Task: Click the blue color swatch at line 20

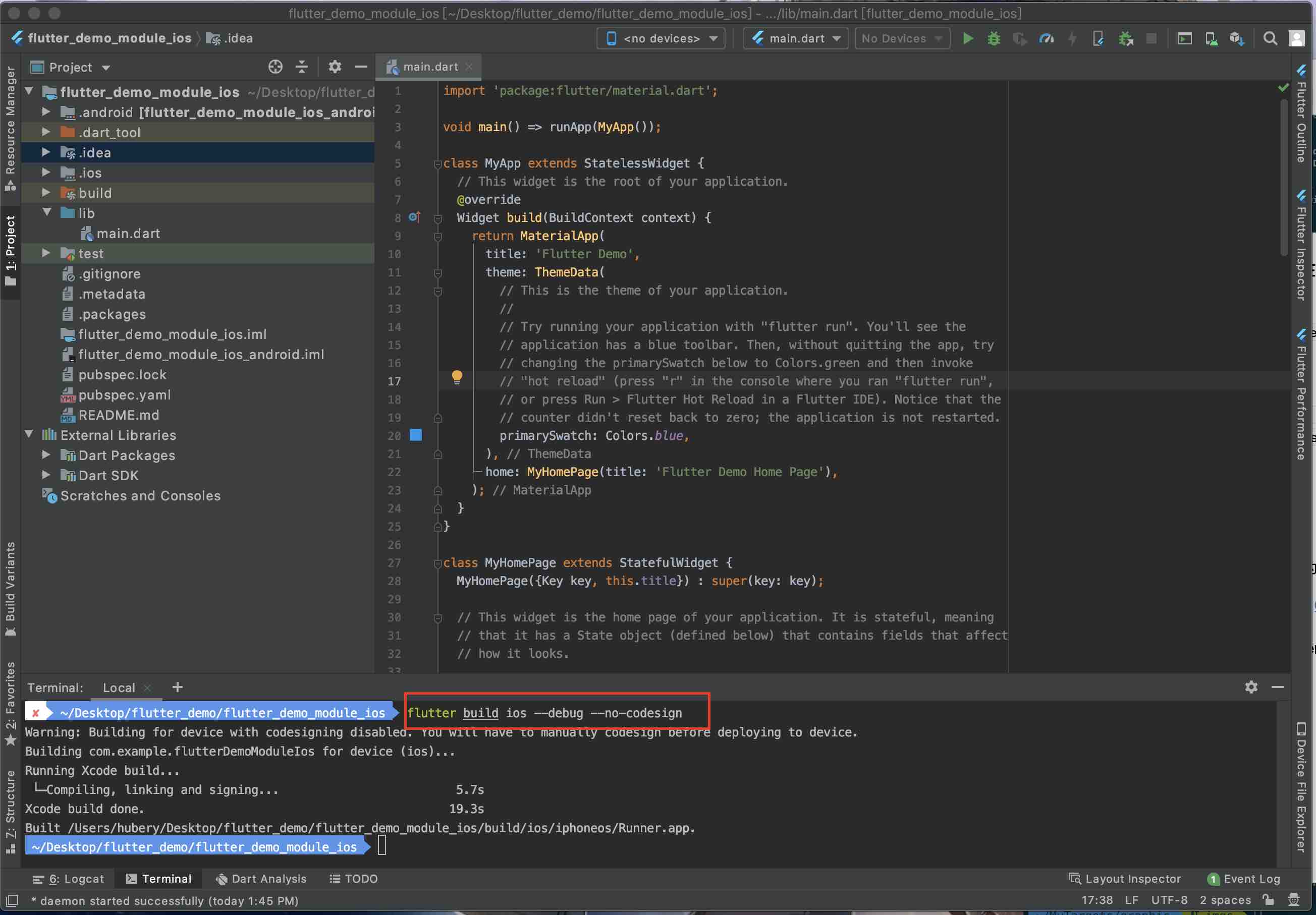Action: point(416,435)
